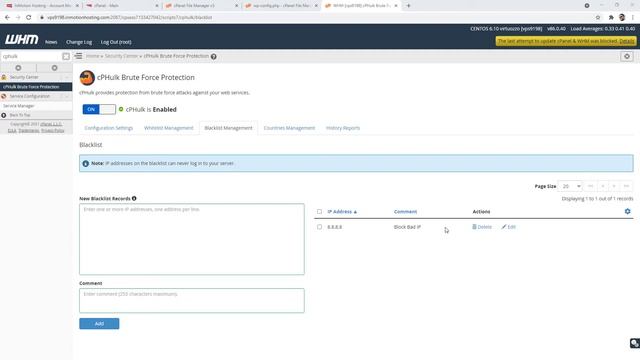Image resolution: width=640 pixels, height=360 pixels.
Task: Click the Add button
Action: [x=99, y=324]
